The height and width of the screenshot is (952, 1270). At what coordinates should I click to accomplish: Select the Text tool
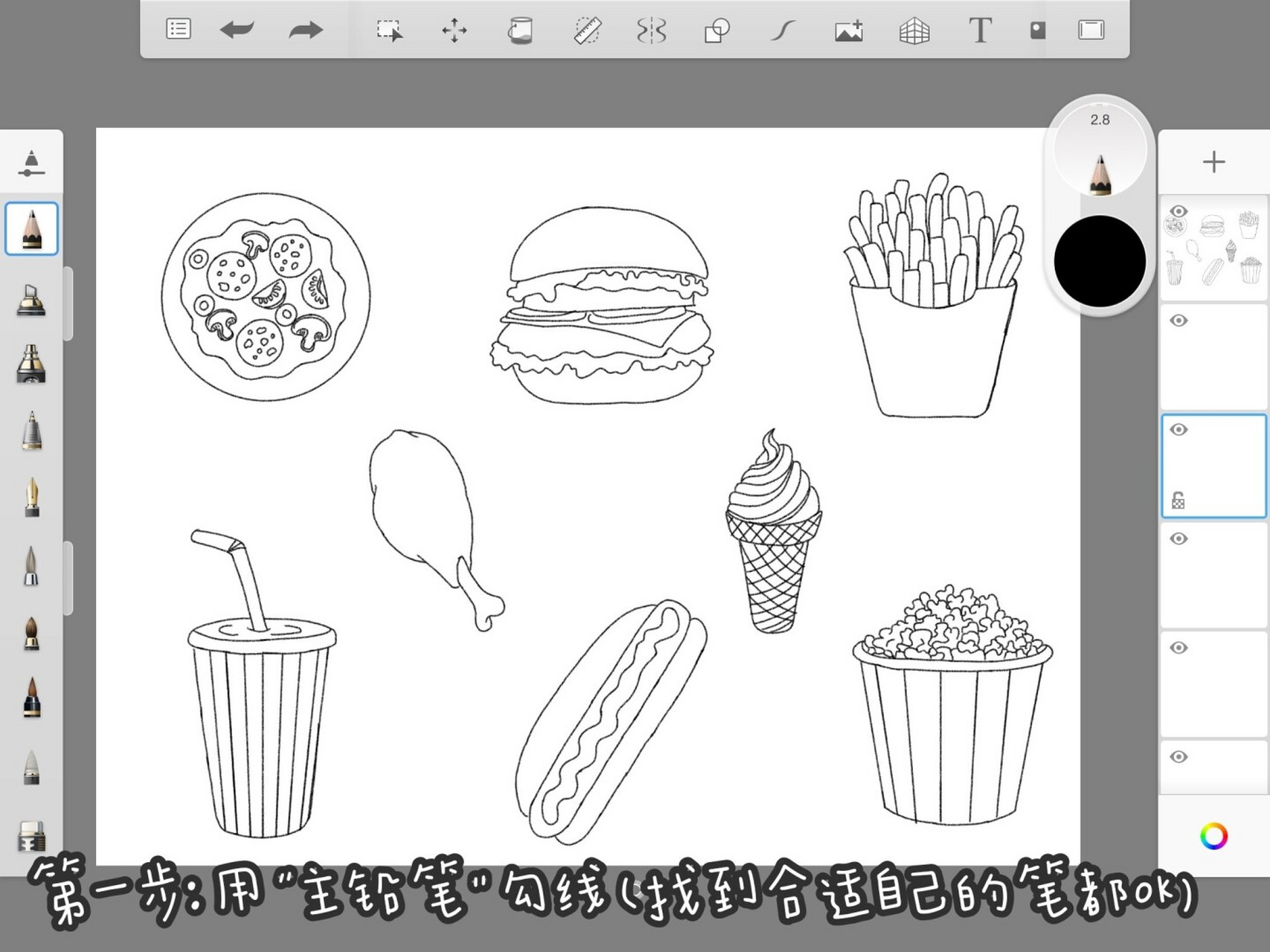pyautogui.click(x=980, y=30)
